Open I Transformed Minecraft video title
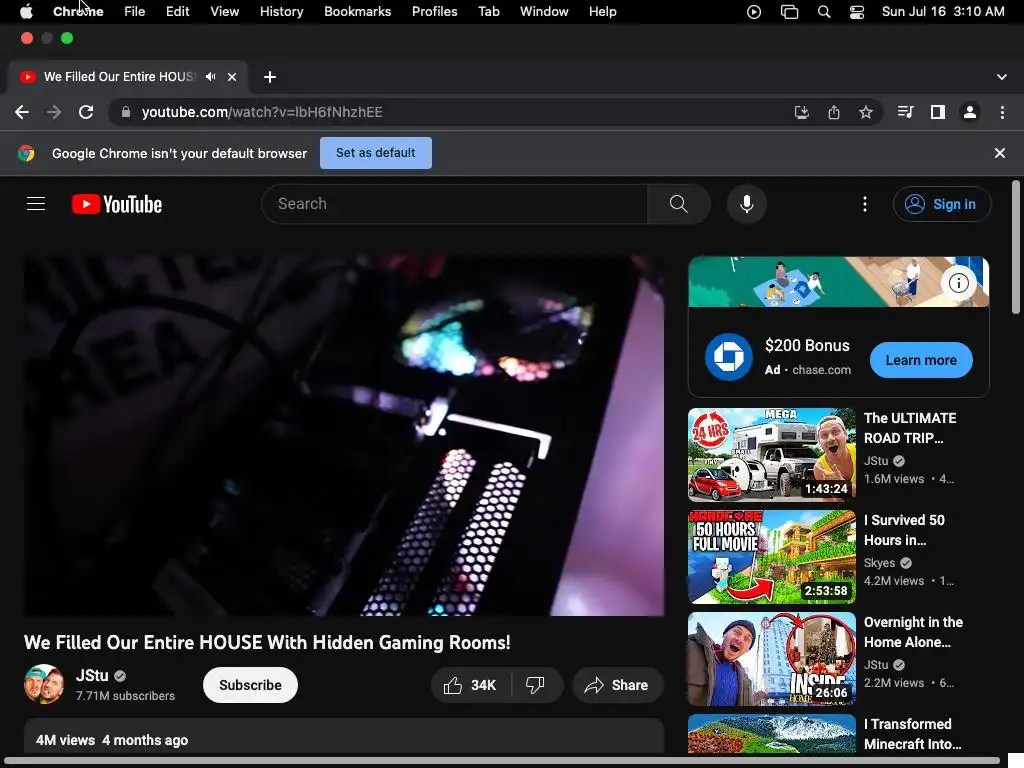This screenshot has height=768, width=1024. tap(912, 734)
